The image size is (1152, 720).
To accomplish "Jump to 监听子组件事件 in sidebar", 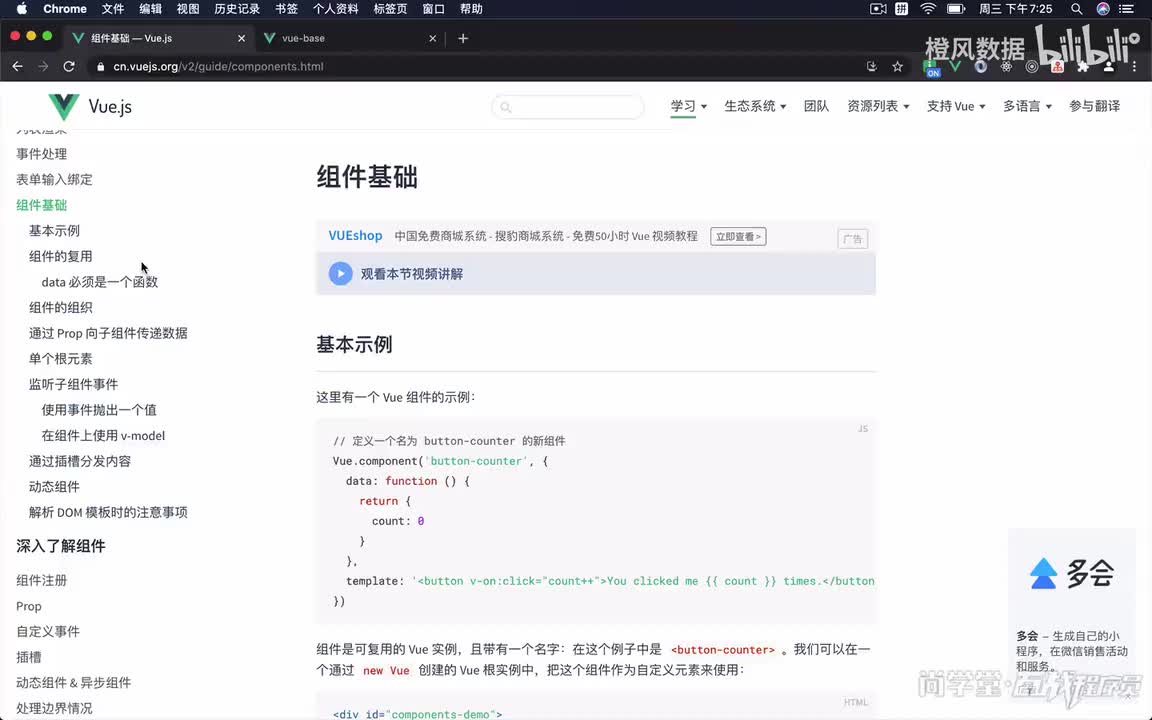I will (73, 384).
